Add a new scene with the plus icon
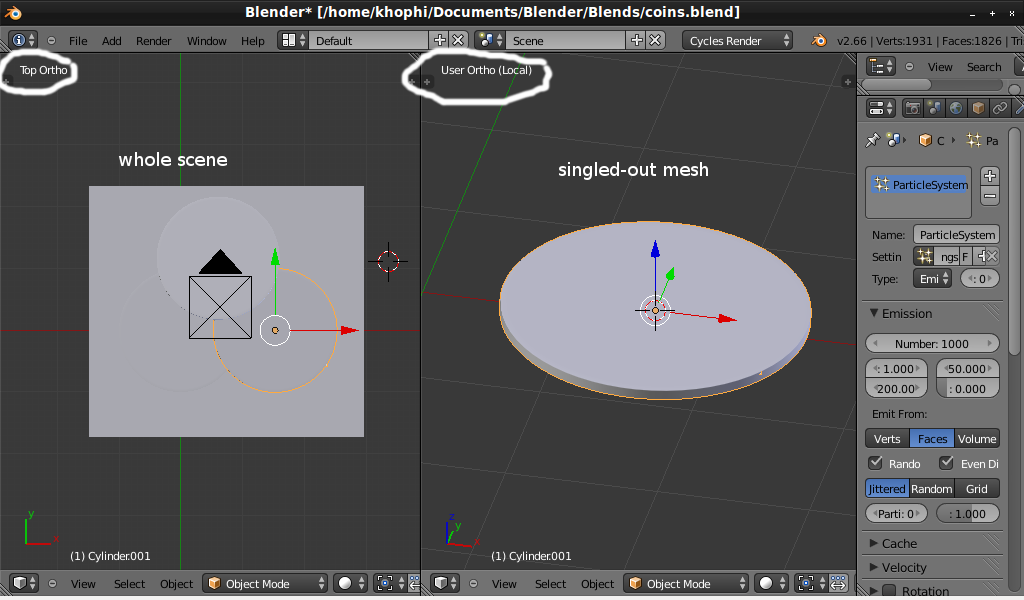Screen dimensions: 1024x600 click(636, 40)
